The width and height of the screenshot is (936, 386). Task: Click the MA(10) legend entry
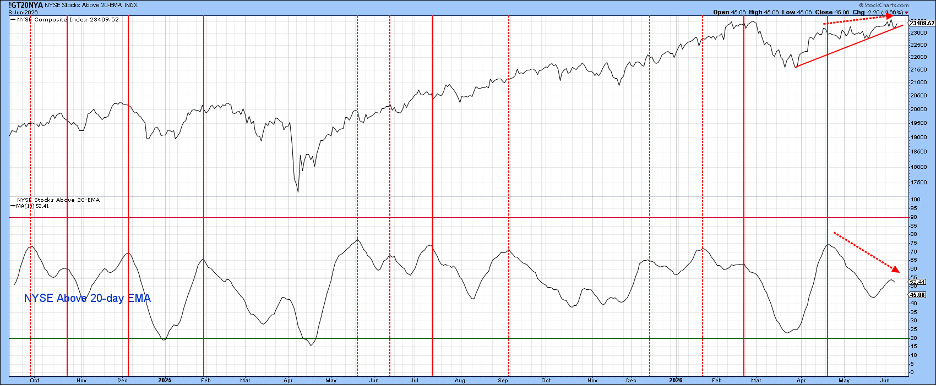30,206
